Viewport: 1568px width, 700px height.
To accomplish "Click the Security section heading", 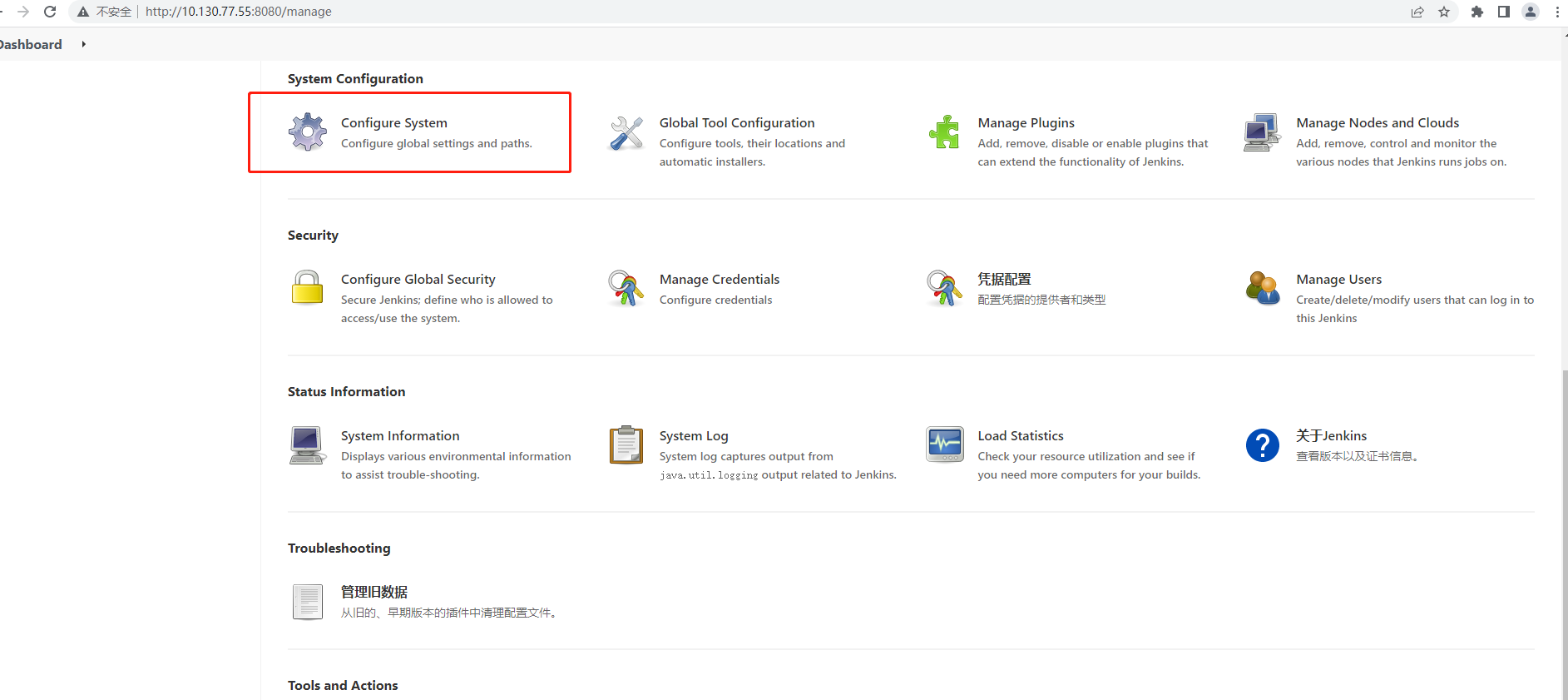I will tap(313, 235).
